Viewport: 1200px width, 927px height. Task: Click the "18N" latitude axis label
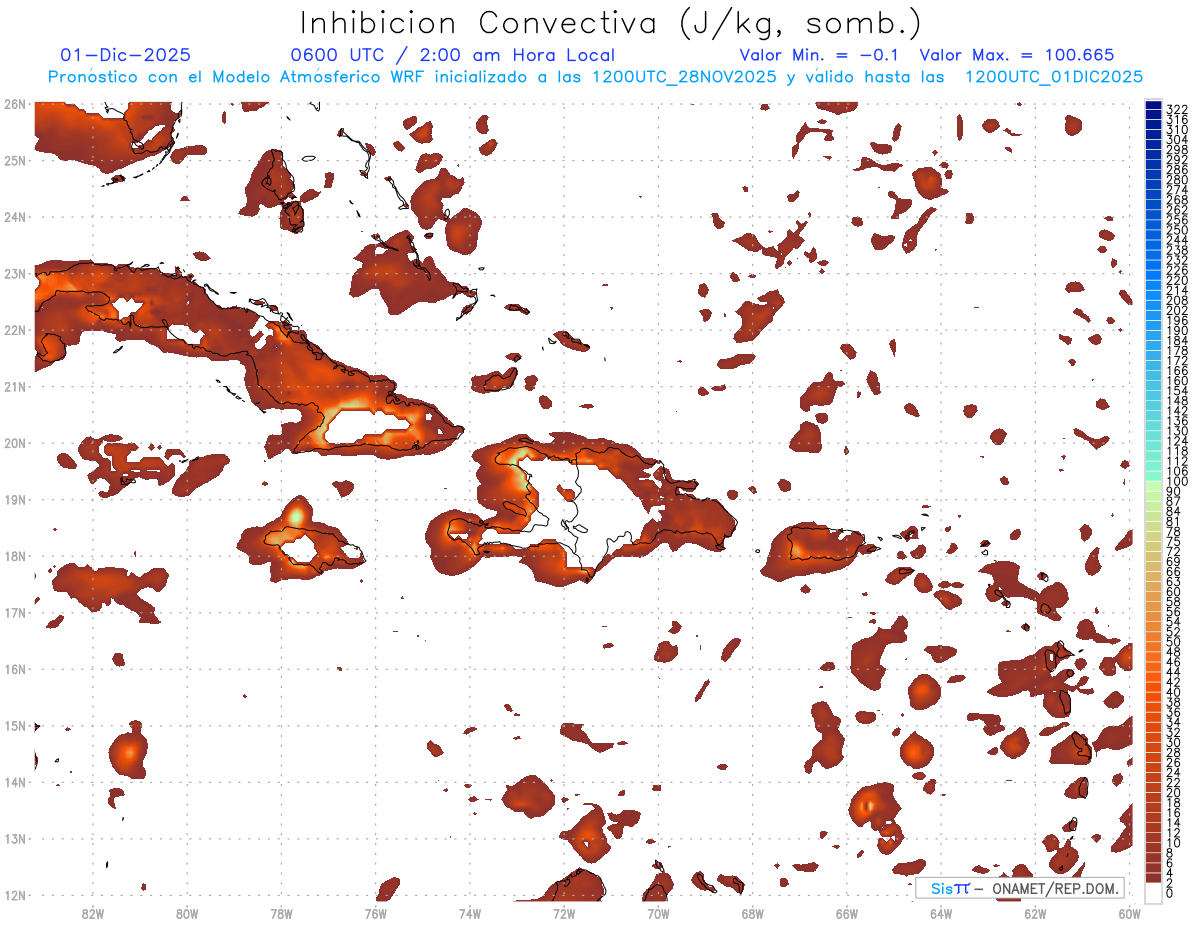click(x=14, y=556)
